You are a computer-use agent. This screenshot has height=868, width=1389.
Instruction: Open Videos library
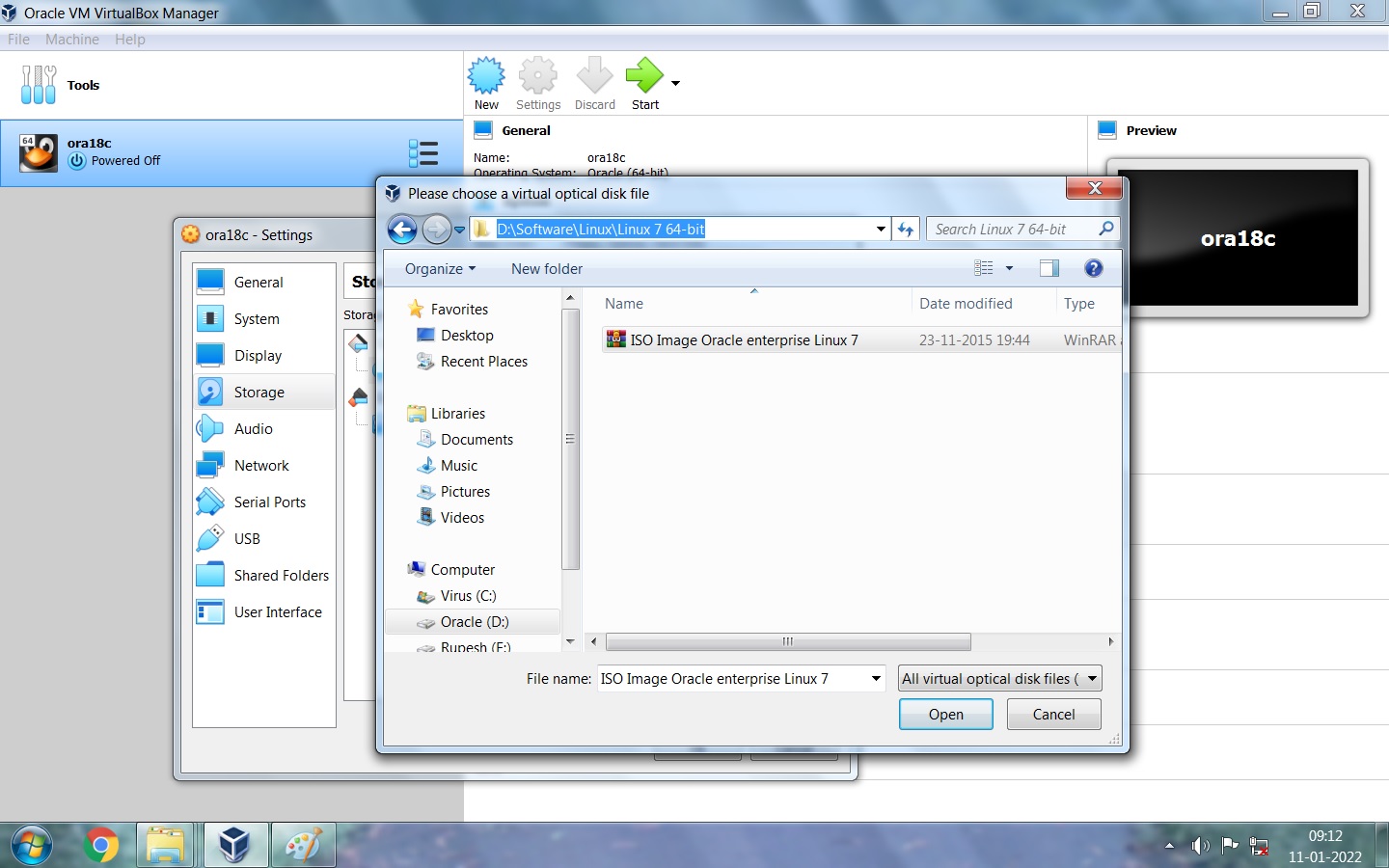462,517
